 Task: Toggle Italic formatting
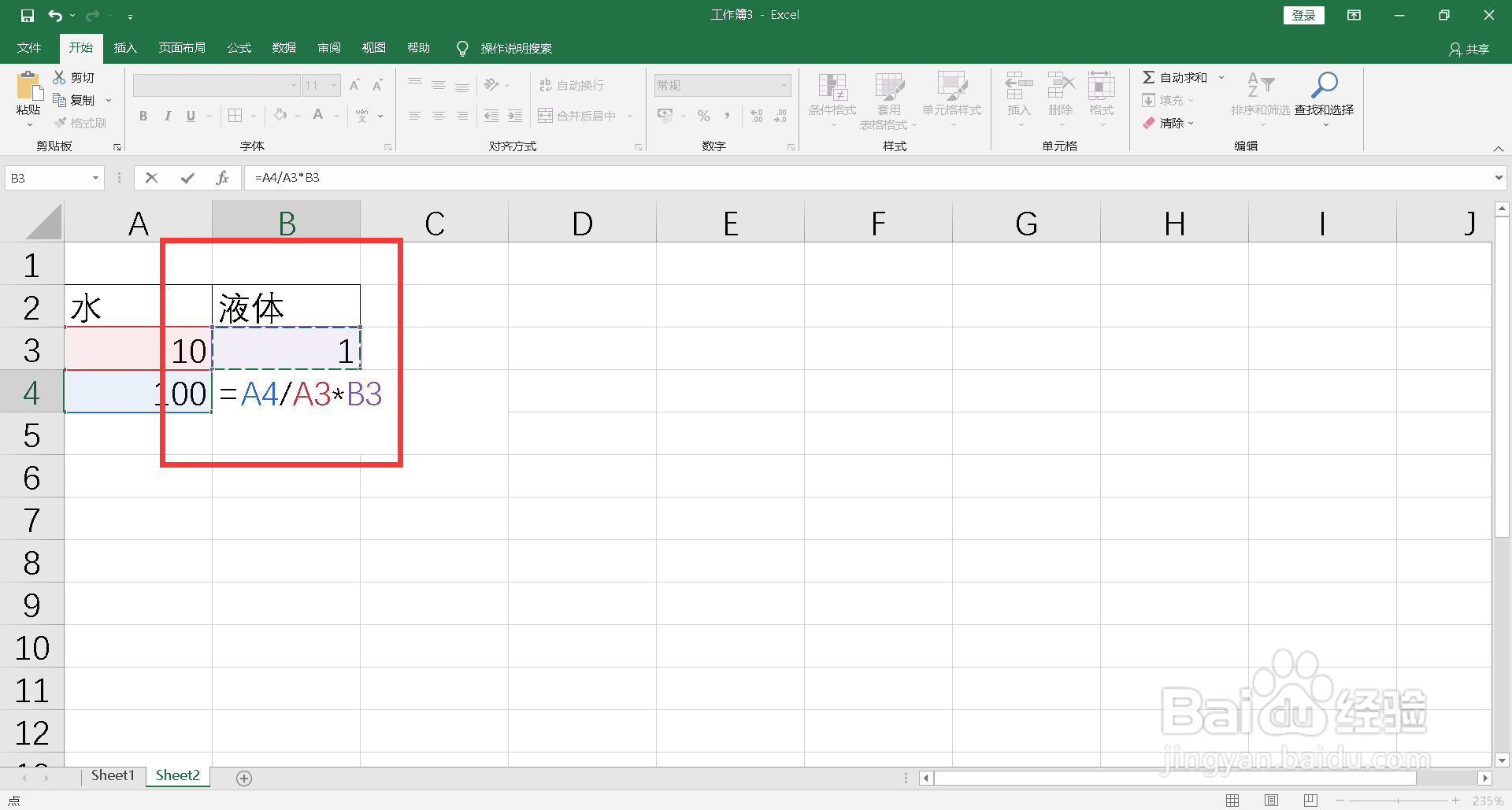click(x=167, y=116)
